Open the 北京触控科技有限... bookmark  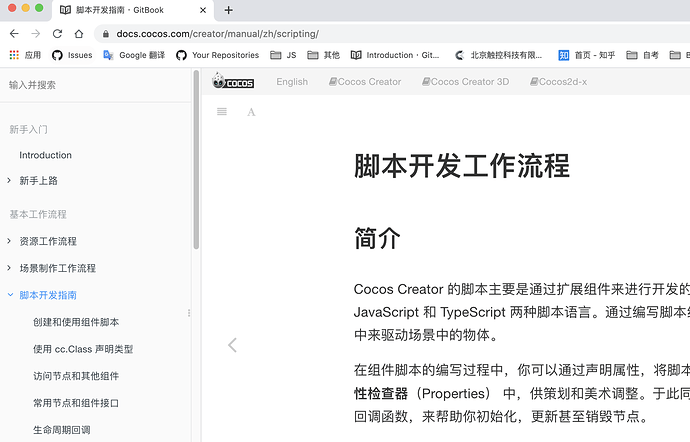(499, 55)
